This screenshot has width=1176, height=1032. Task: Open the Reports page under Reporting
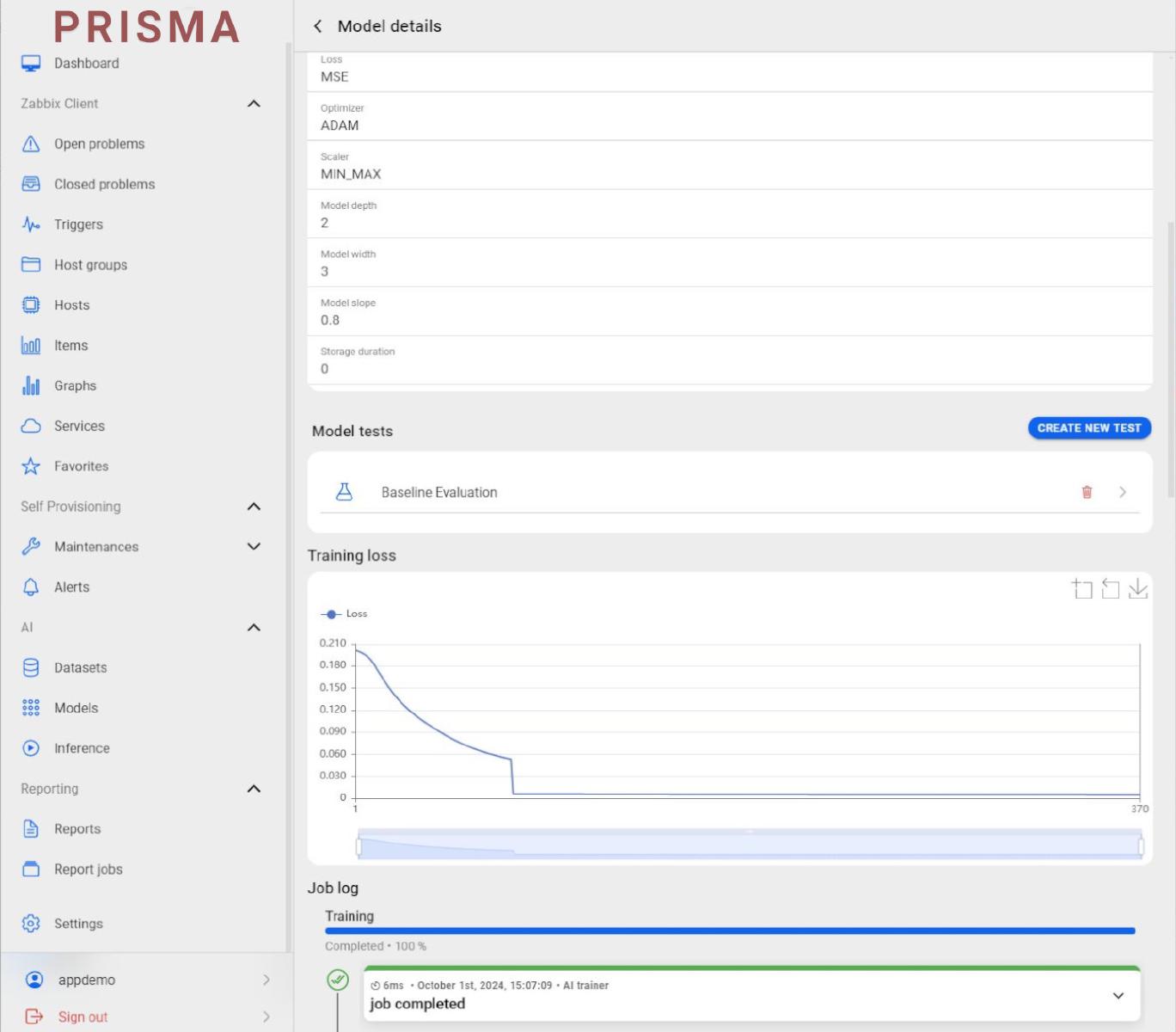click(x=78, y=828)
